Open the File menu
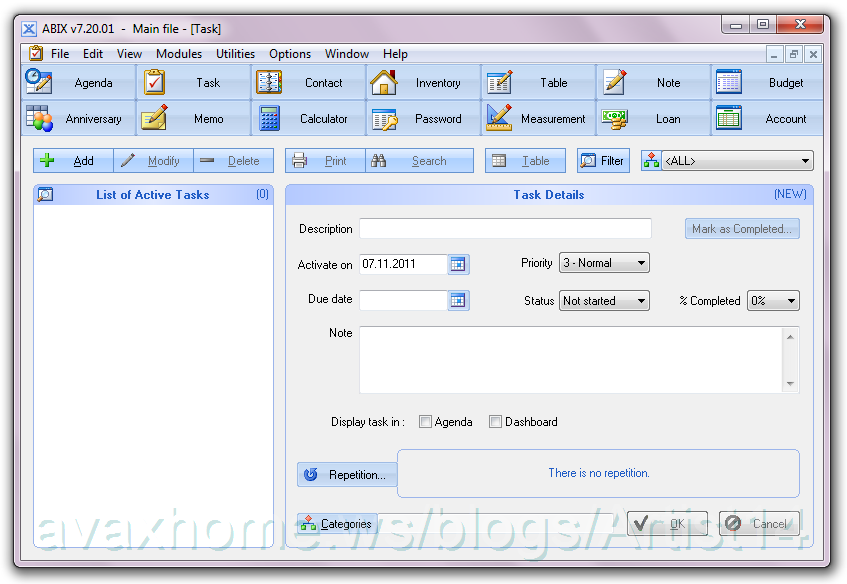Screen dimensions: 847x584 60,54
